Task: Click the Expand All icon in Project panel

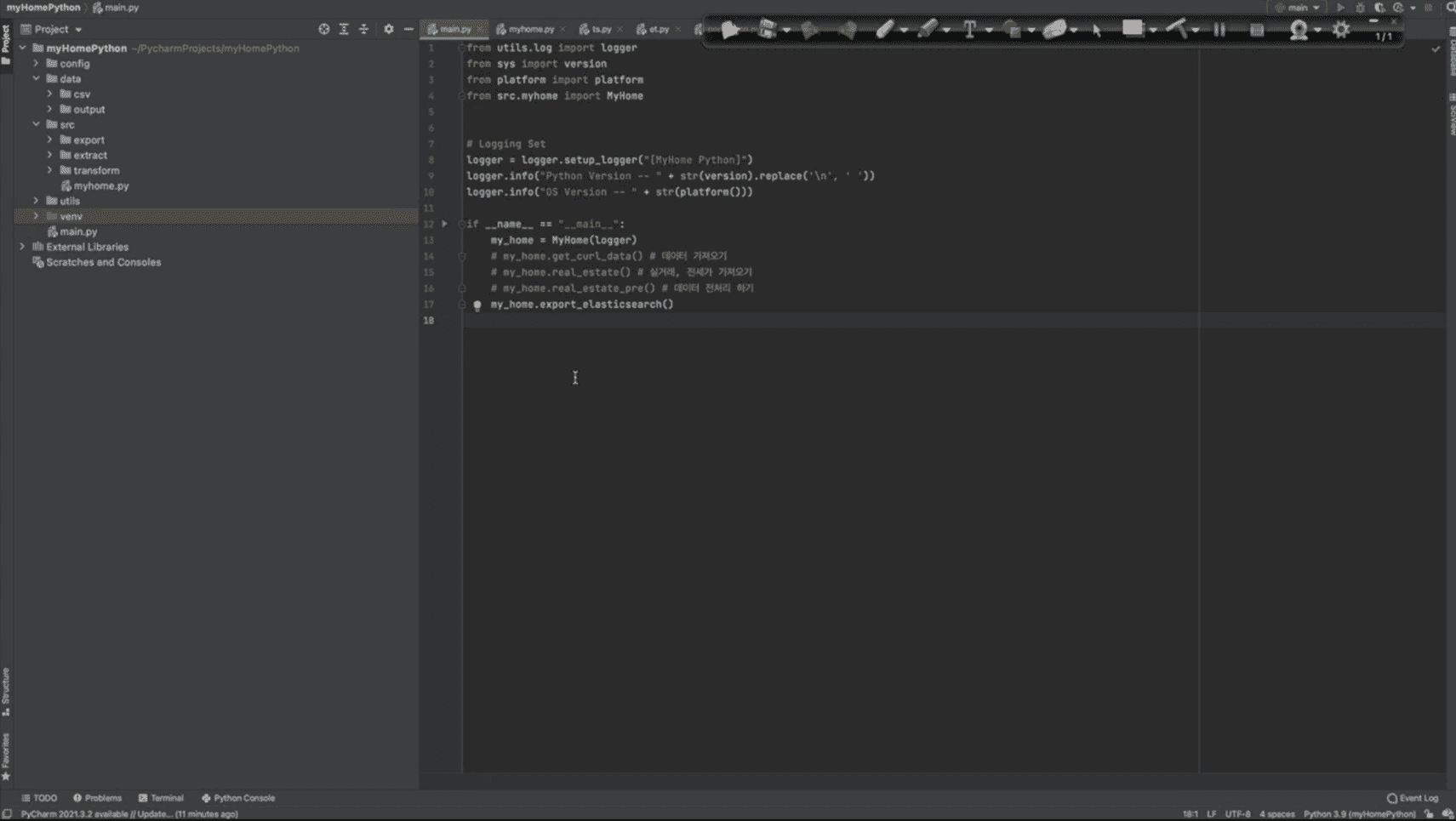Action: [x=344, y=29]
